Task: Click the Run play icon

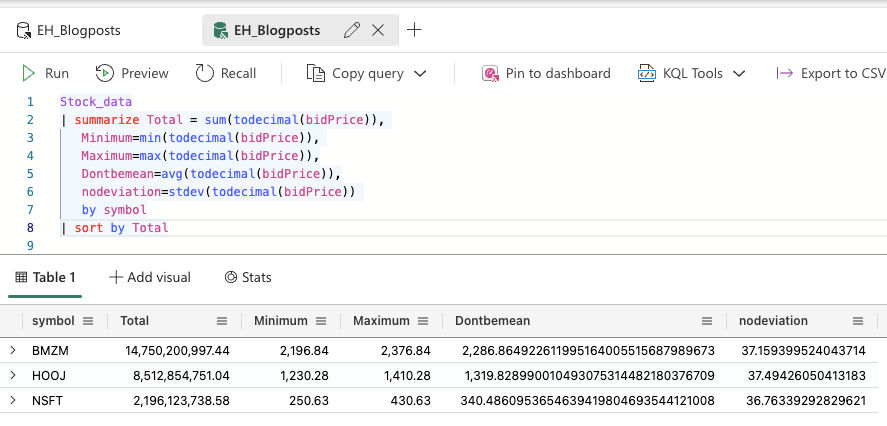Action: coord(28,73)
